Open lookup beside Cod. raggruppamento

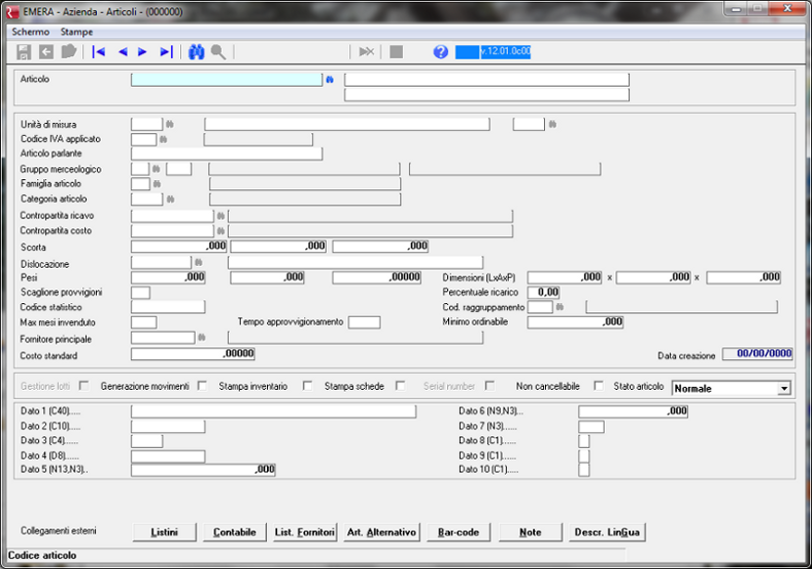pos(559,307)
